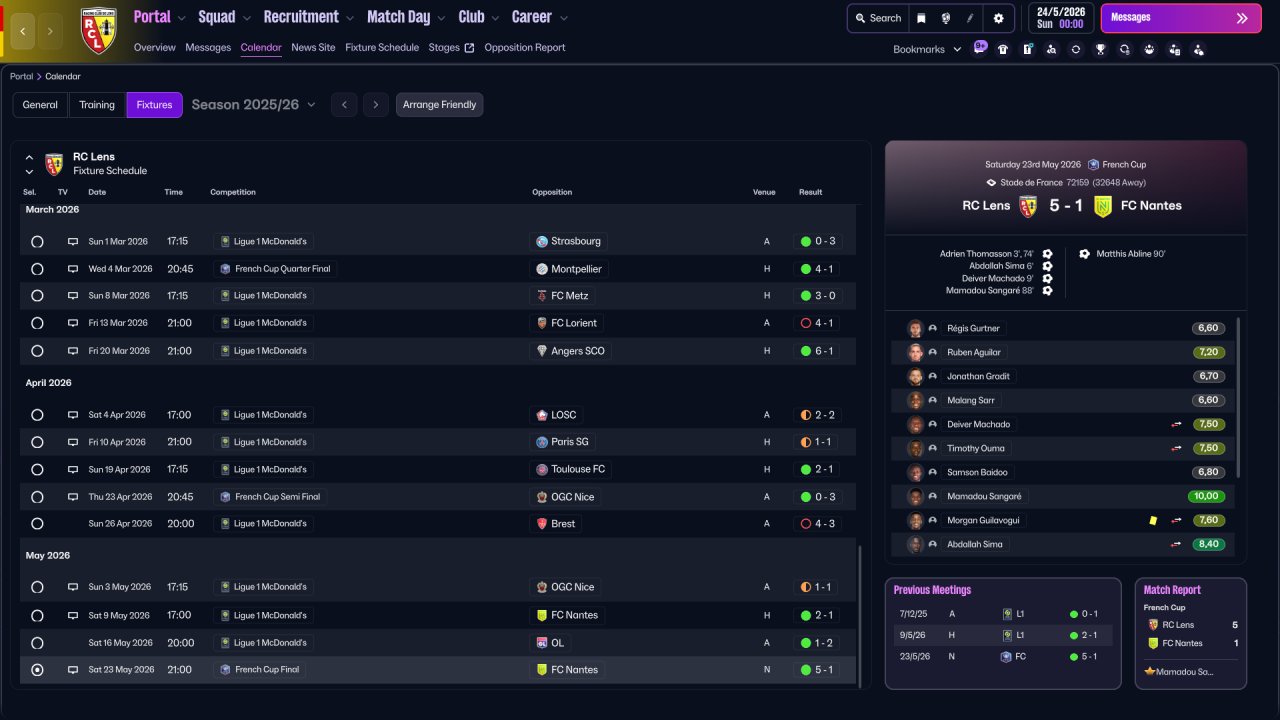Screen dimensions: 1280x720
Task: Click the 24/5/2026 date and time display
Action: 1061,18
